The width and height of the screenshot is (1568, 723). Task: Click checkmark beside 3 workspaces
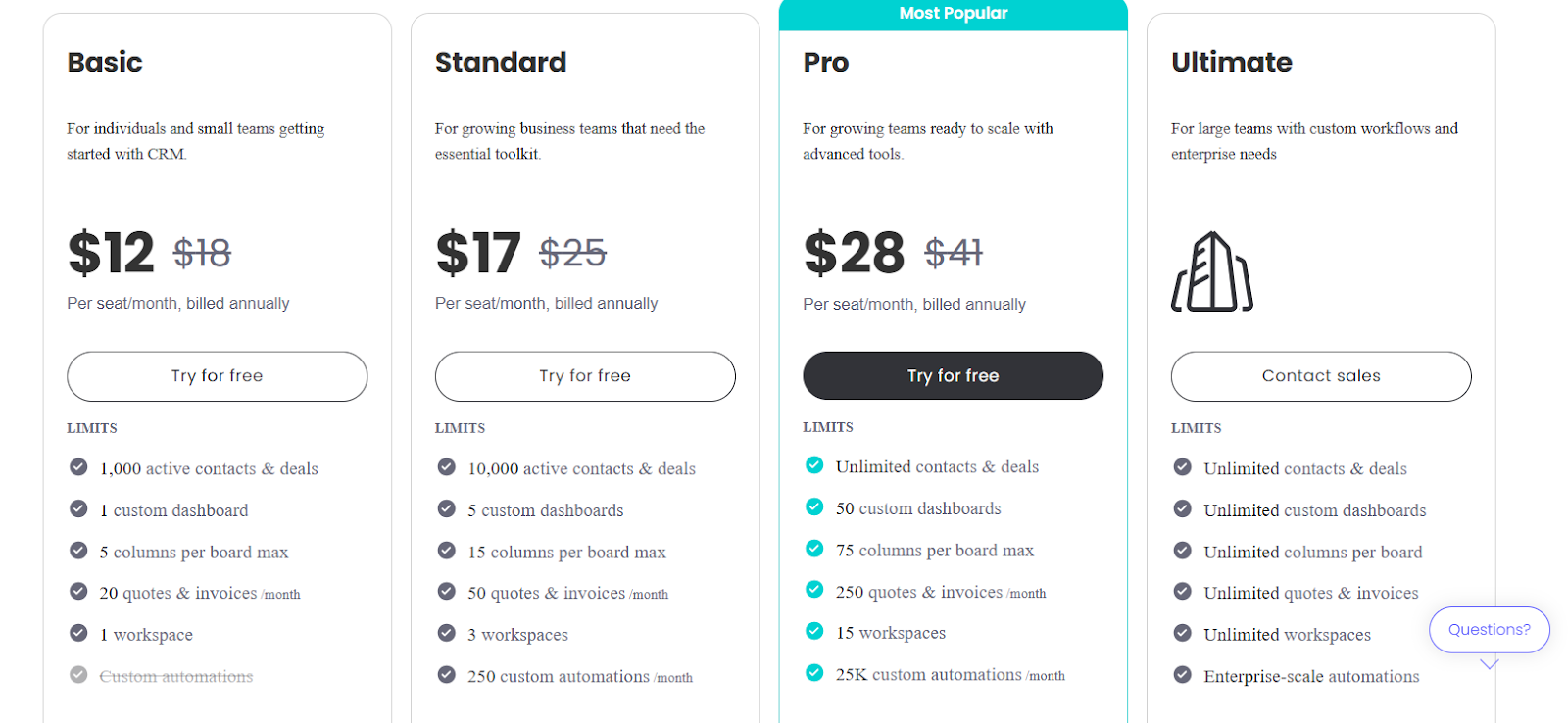(x=447, y=633)
